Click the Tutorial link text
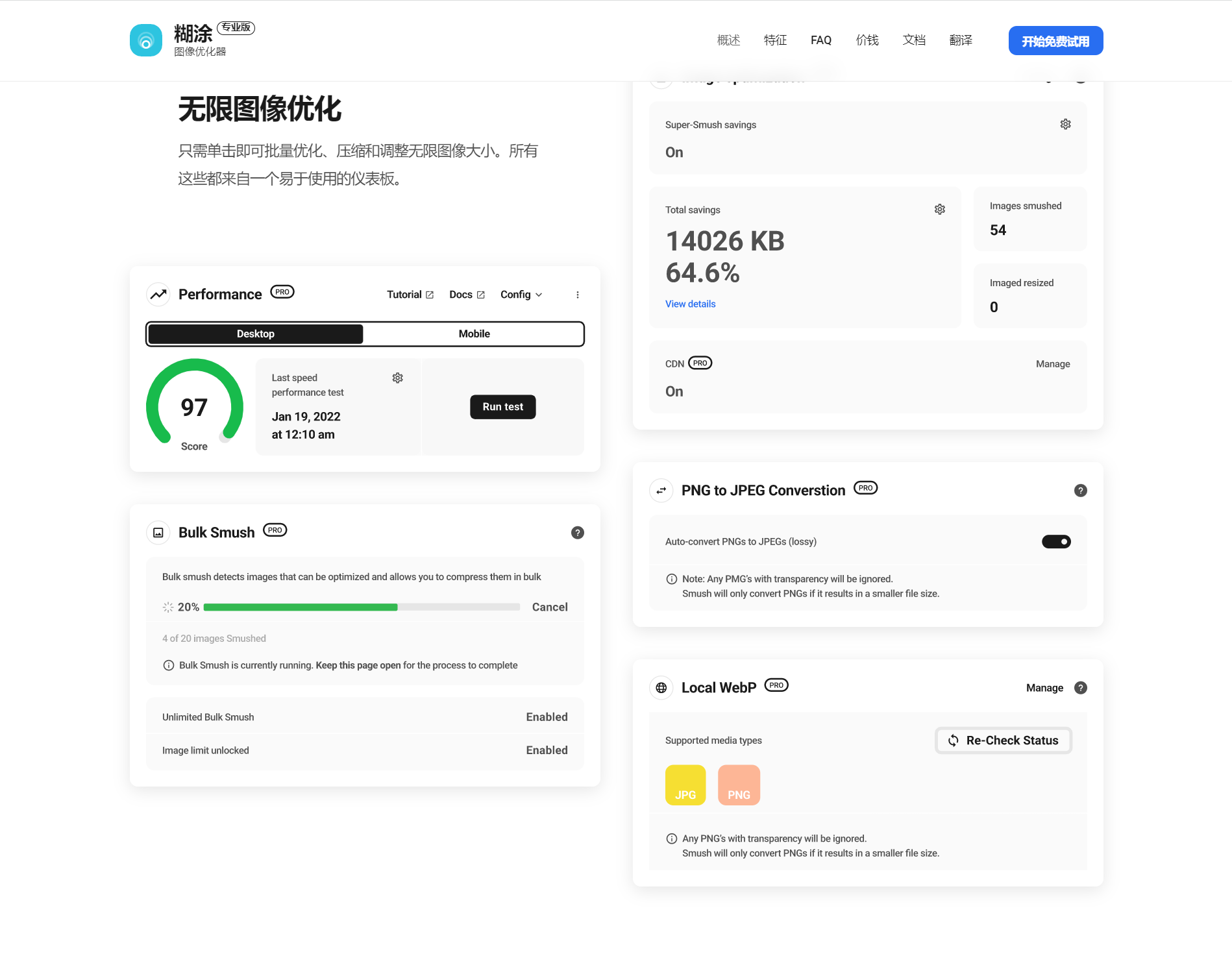Screen dimensions: 1232x978 [x=404, y=295]
